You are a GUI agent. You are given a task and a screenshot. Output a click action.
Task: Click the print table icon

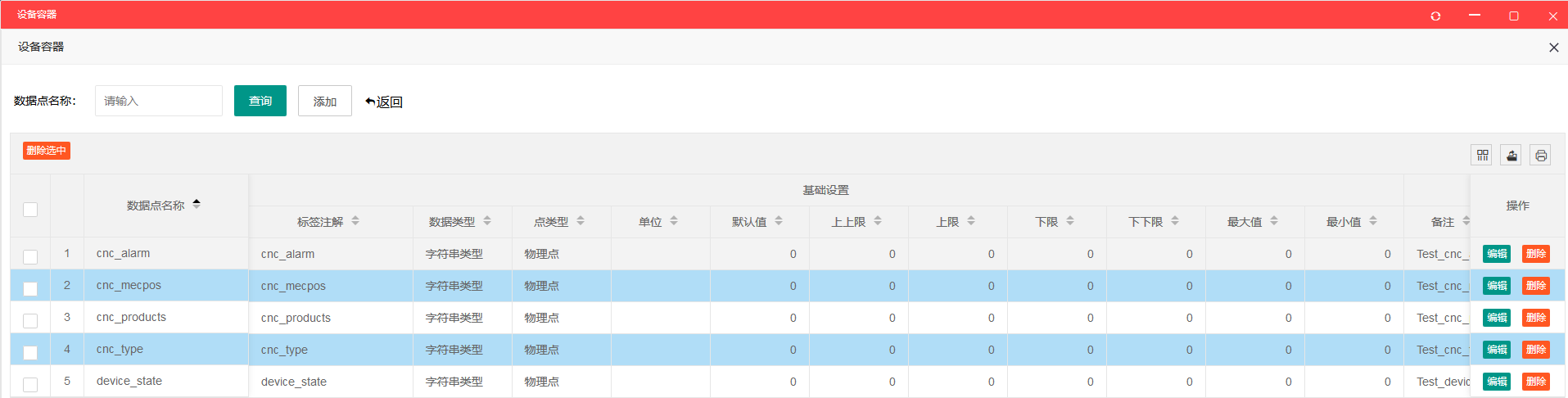click(x=1541, y=155)
